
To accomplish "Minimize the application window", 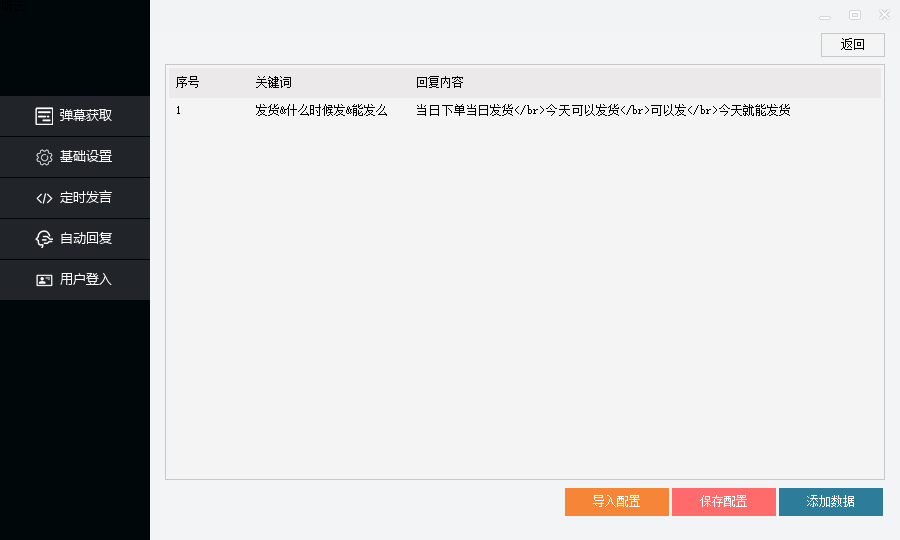I will (825, 16).
